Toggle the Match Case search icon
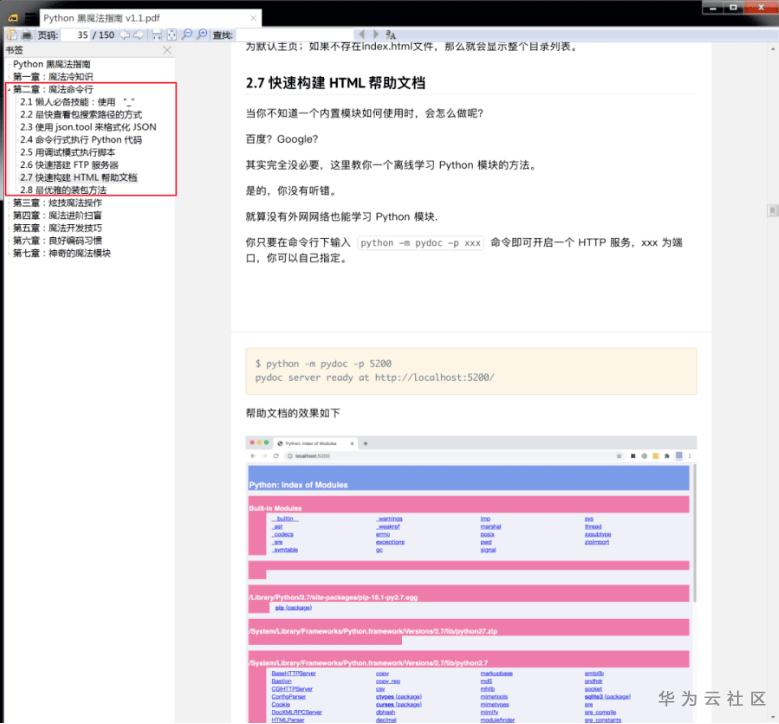 tap(390, 34)
